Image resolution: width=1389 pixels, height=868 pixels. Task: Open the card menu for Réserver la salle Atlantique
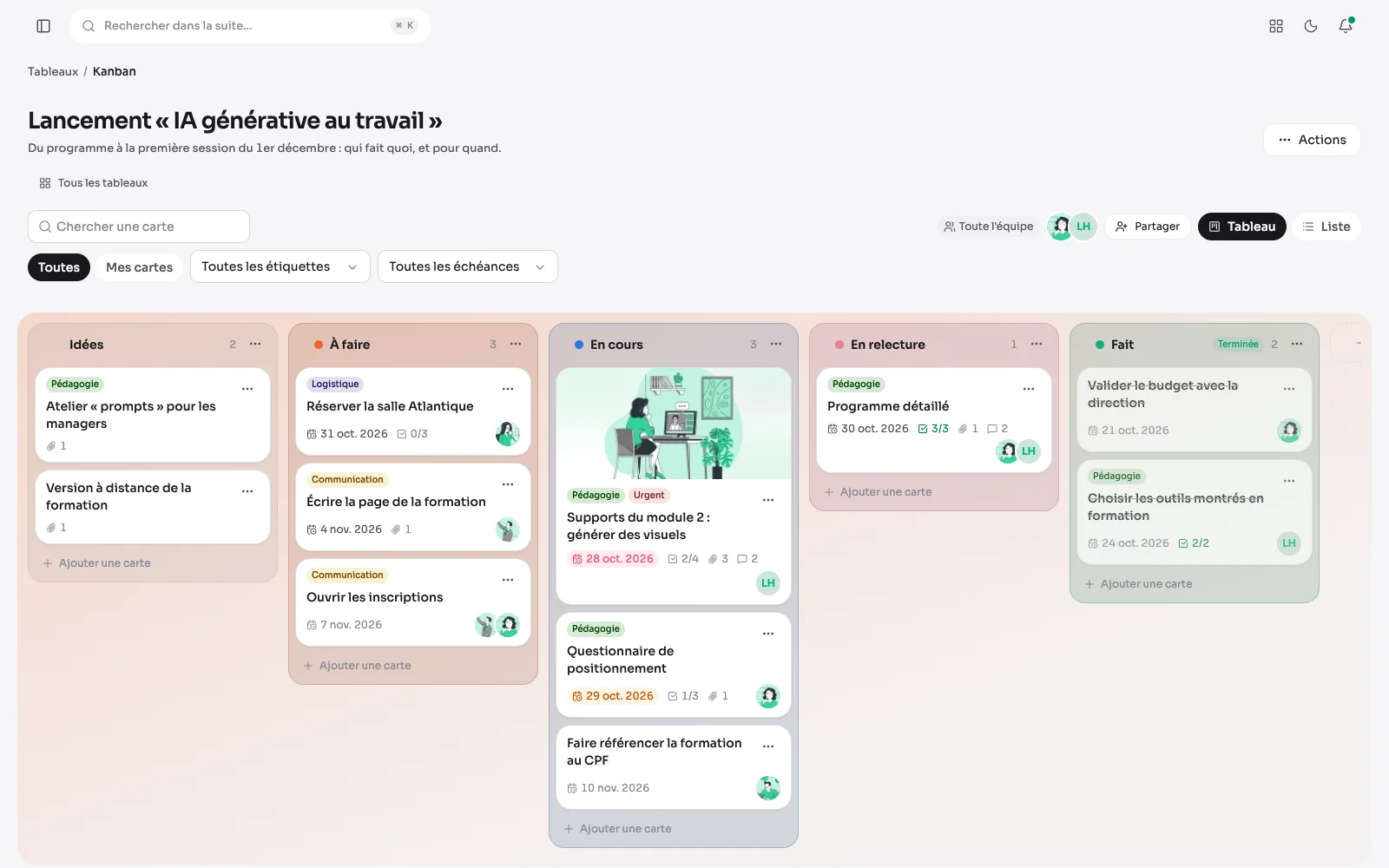pyautogui.click(x=508, y=389)
